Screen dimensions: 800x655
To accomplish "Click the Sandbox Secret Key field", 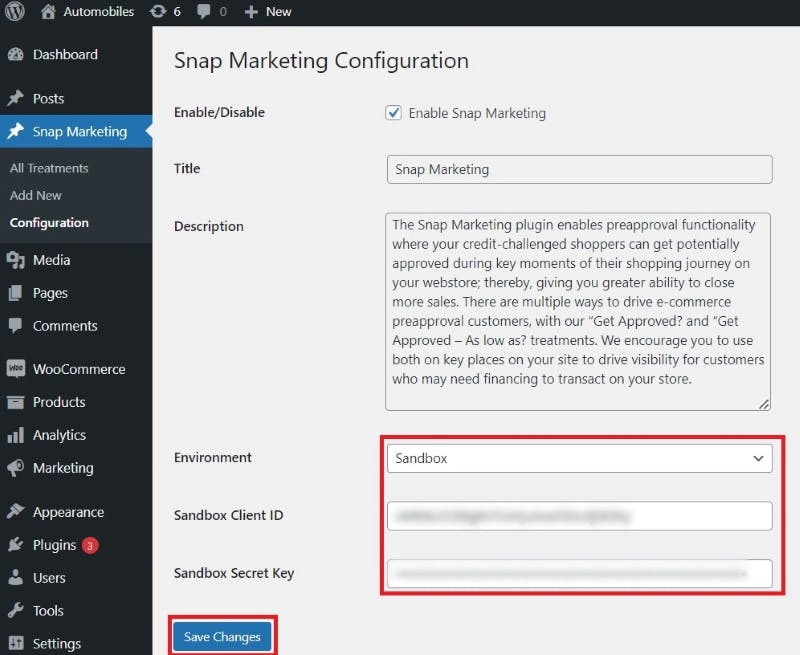I will 579,573.
